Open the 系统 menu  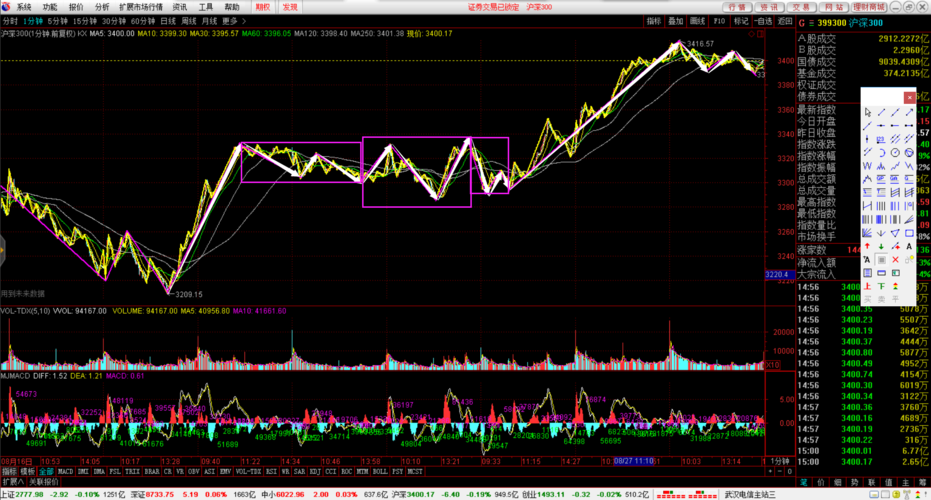coord(24,6)
